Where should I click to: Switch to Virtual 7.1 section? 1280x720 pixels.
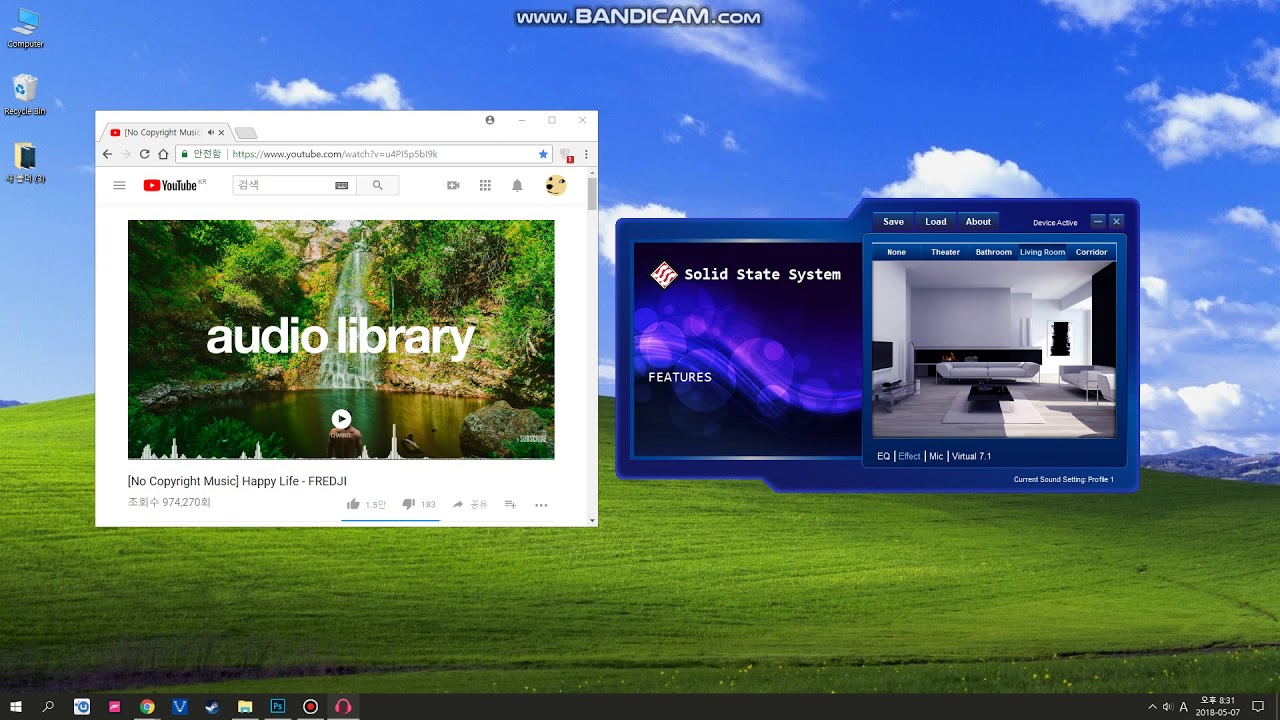[x=971, y=456]
